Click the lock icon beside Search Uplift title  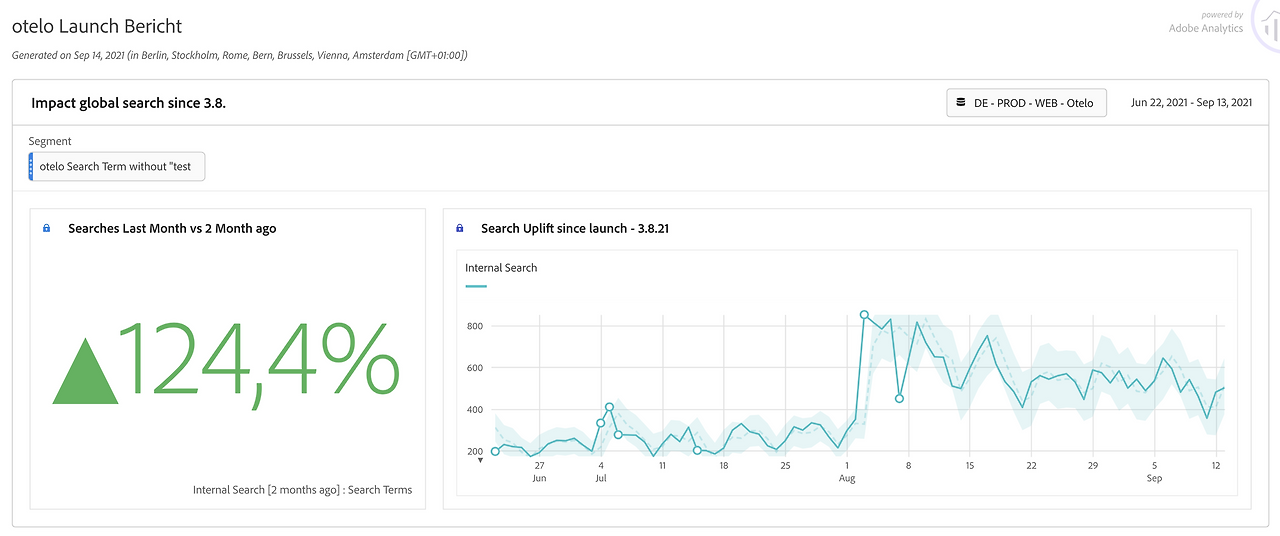[x=460, y=229]
